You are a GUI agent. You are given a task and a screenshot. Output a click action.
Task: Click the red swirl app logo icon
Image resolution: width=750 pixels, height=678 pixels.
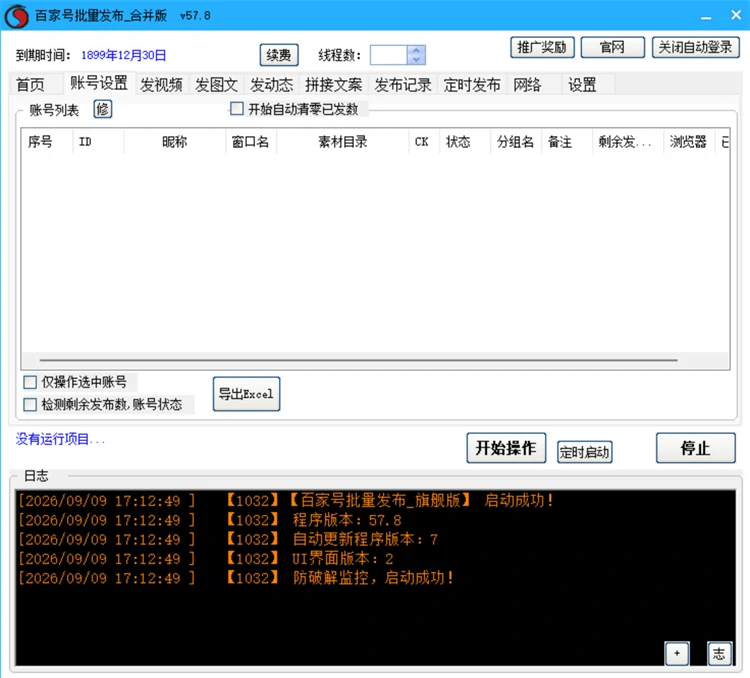16,16
